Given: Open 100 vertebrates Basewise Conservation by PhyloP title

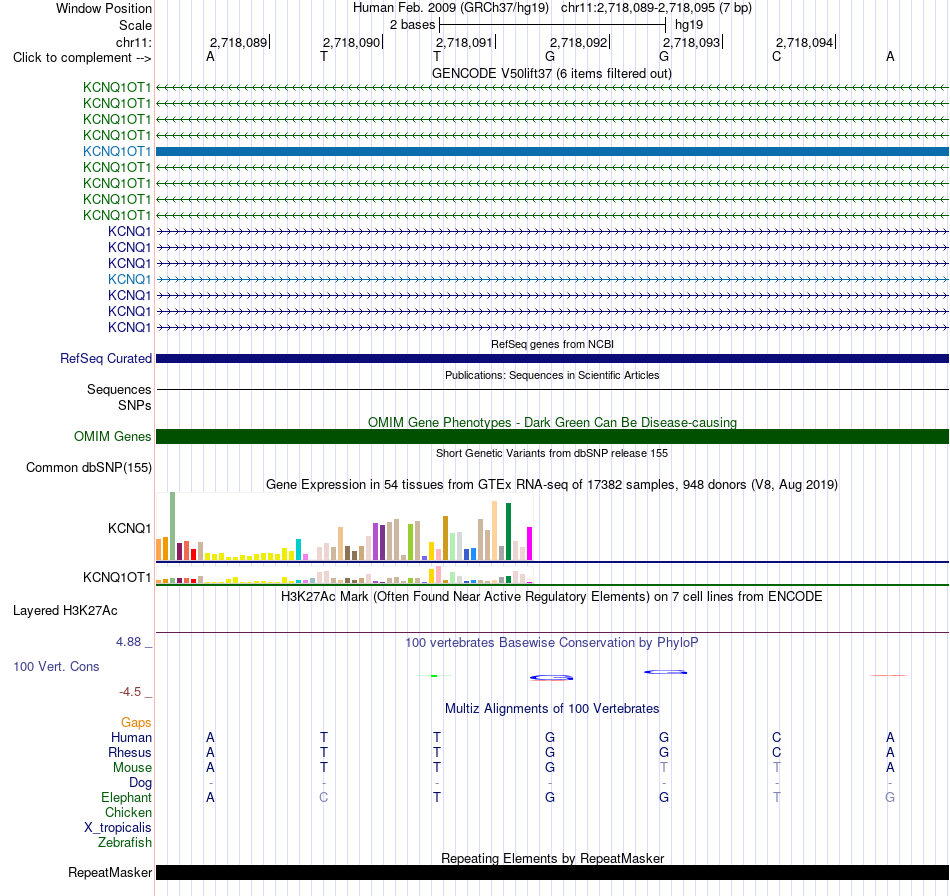Looking at the screenshot, I should [x=552, y=643].
